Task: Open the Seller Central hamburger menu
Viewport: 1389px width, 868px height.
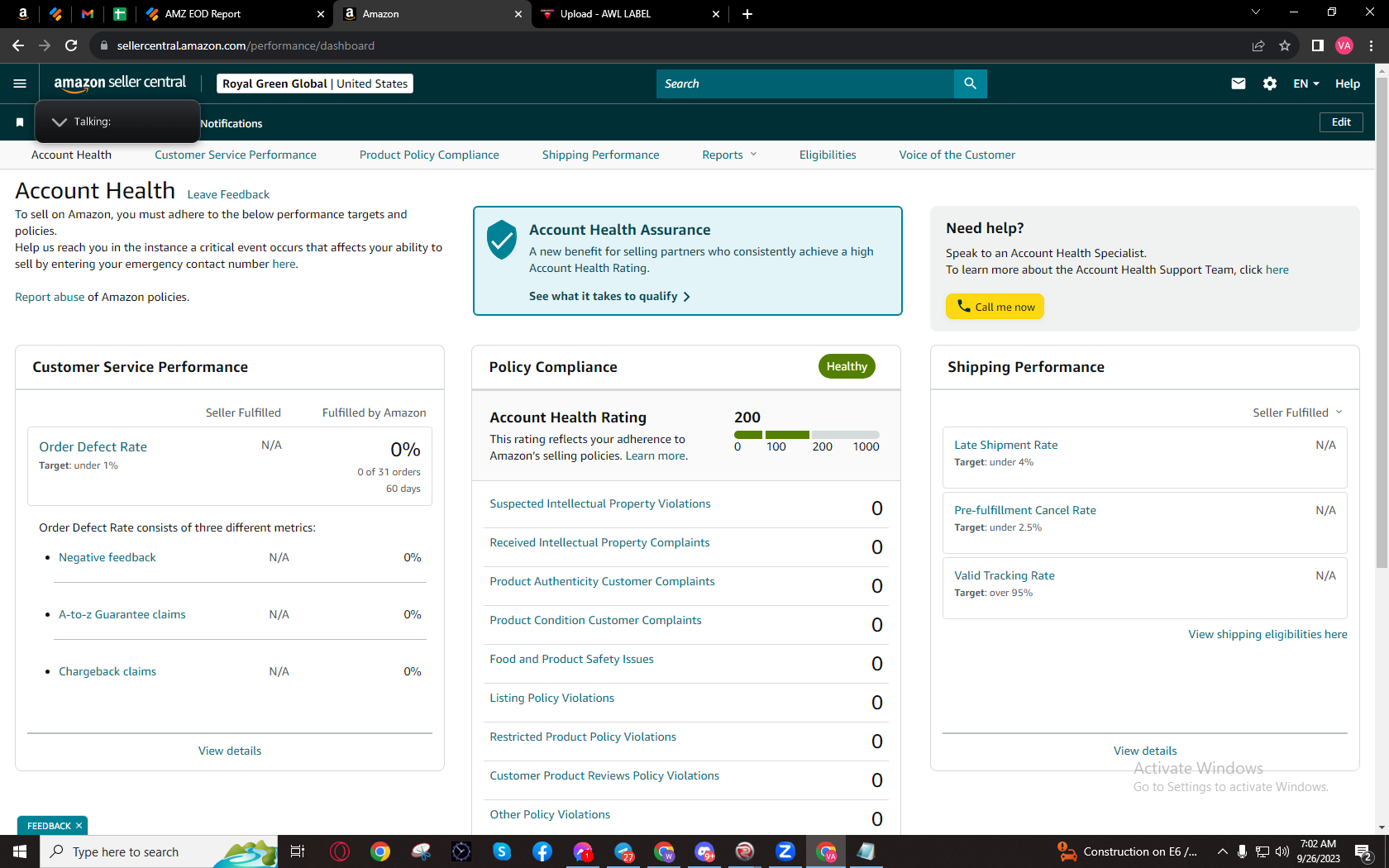Action: pyautogui.click(x=20, y=83)
